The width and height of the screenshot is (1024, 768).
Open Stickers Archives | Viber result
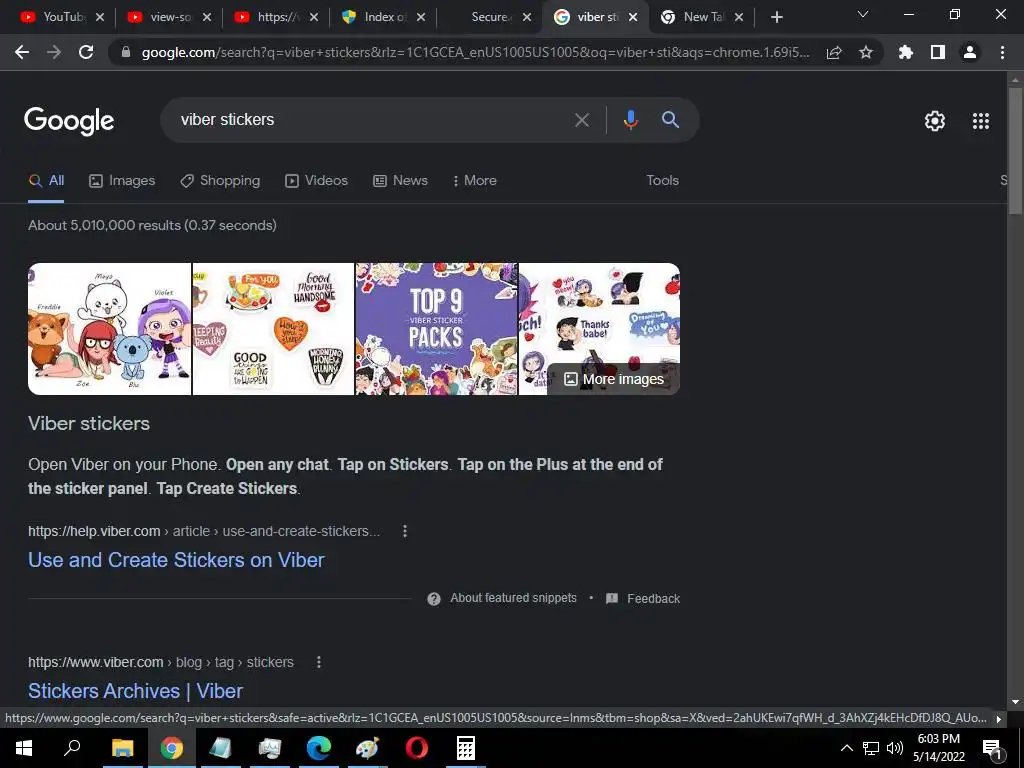point(135,691)
